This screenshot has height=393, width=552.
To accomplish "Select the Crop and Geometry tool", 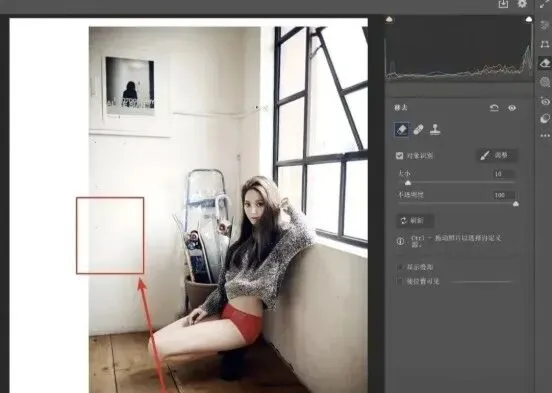I will [x=545, y=44].
